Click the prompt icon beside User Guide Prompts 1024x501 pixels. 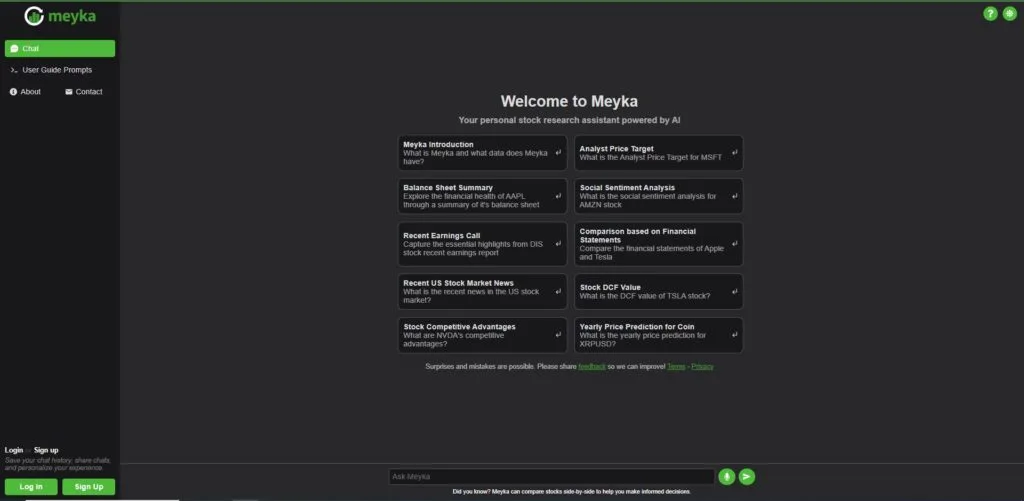pos(14,71)
